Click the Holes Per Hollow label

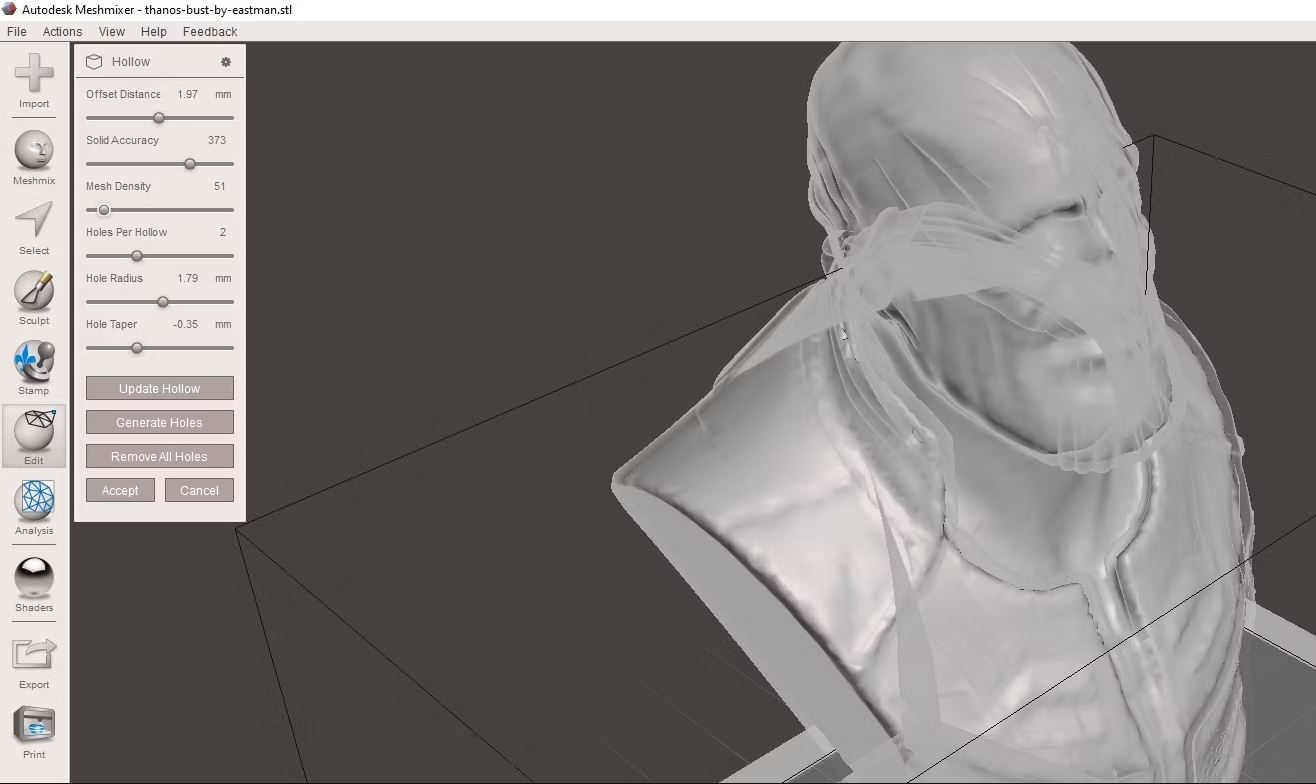pyautogui.click(x=126, y=232)
